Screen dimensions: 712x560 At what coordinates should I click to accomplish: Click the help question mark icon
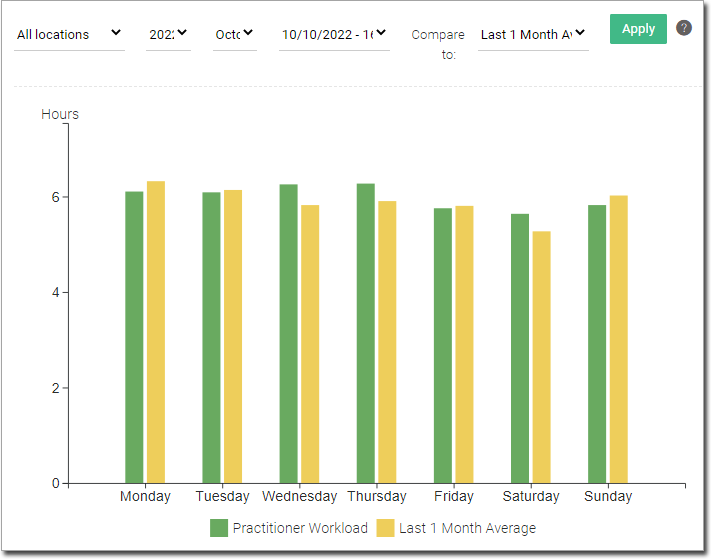[684, 28]
